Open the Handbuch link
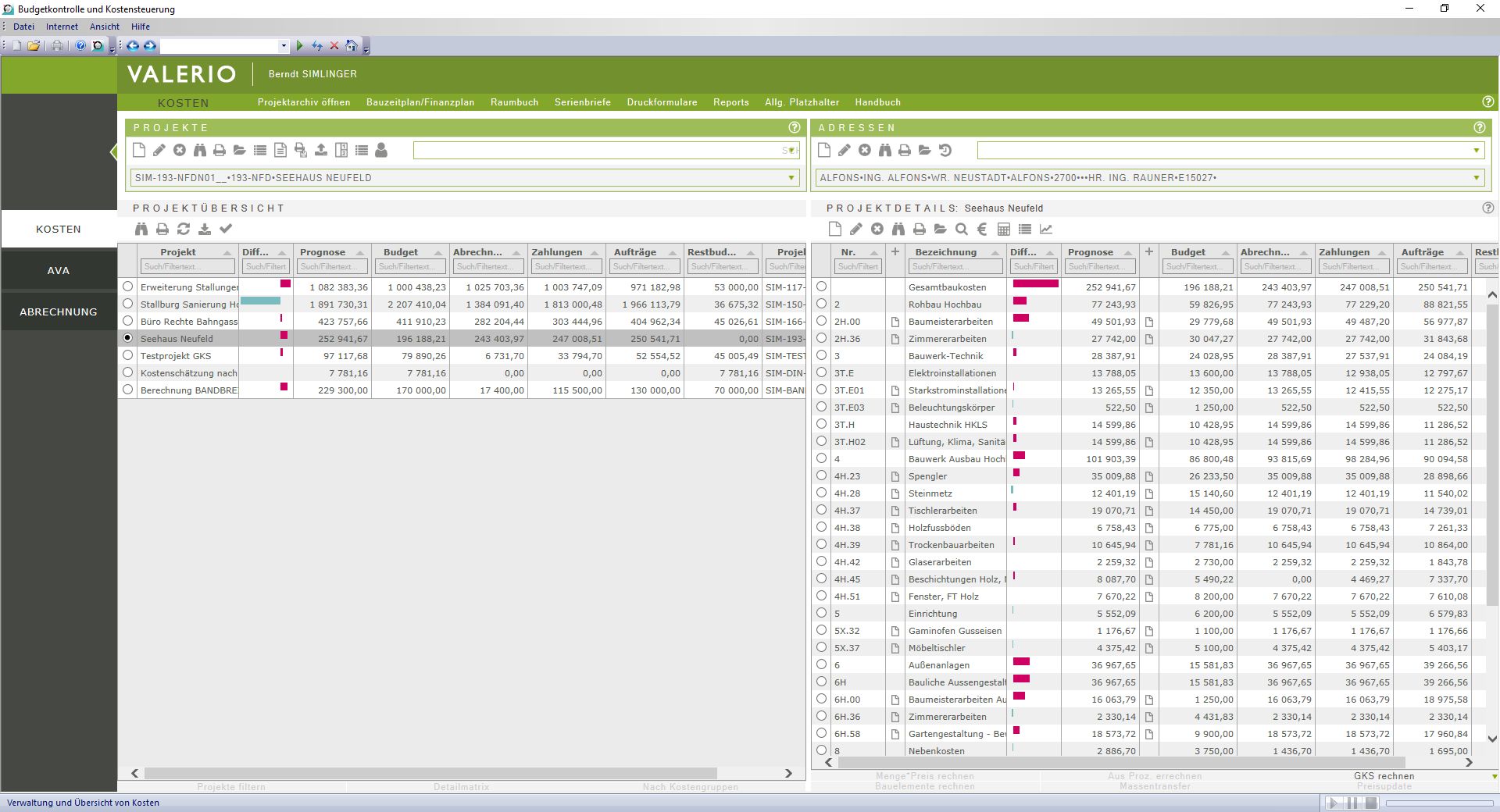The image size is (1500, 812). pyautogui.click(x=877, y=102)
